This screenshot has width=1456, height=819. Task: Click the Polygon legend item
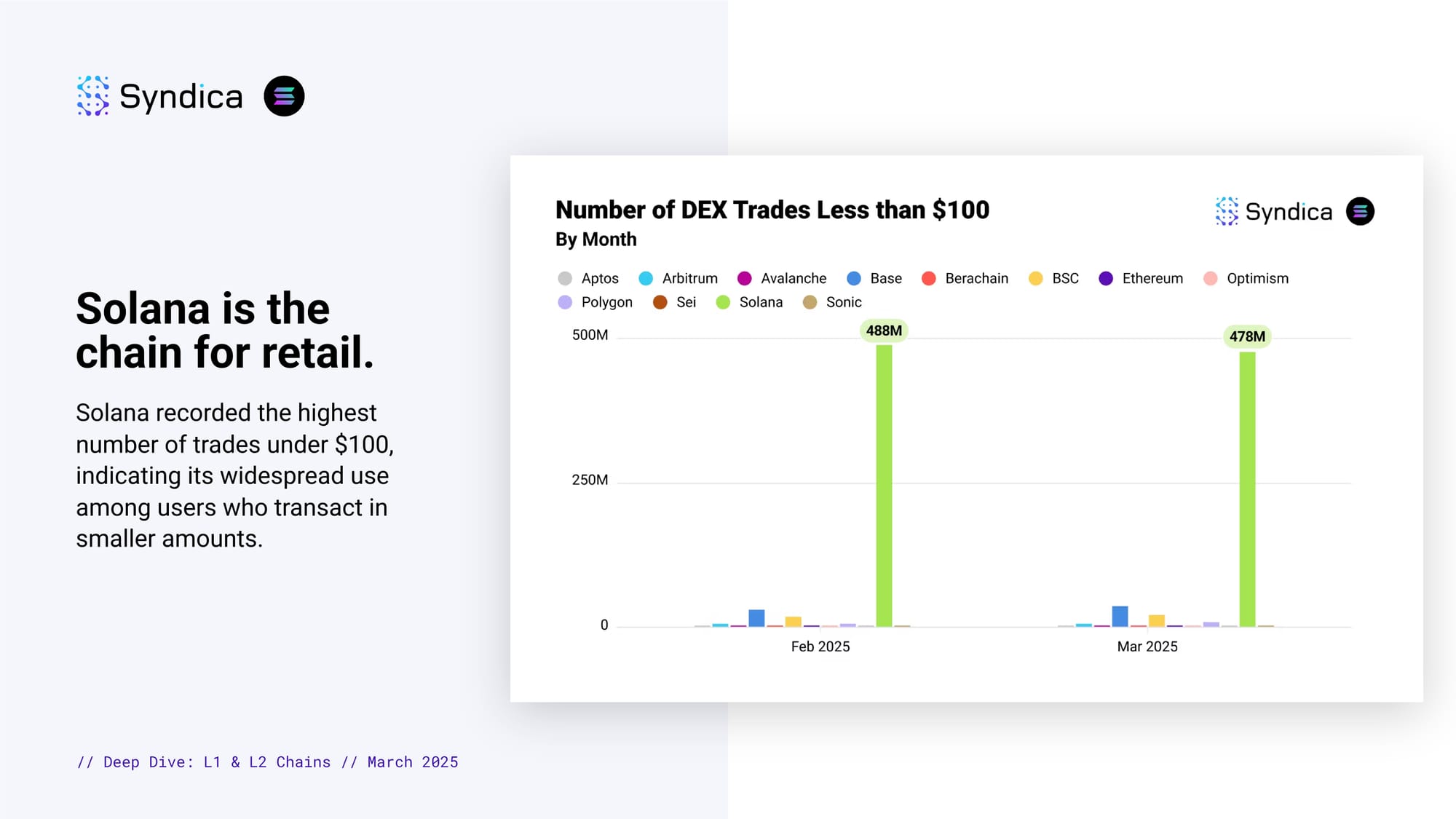pos(595,302)
